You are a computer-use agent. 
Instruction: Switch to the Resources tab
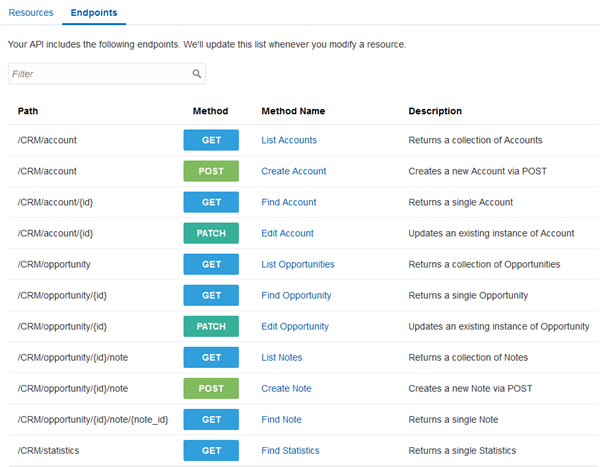31,13
